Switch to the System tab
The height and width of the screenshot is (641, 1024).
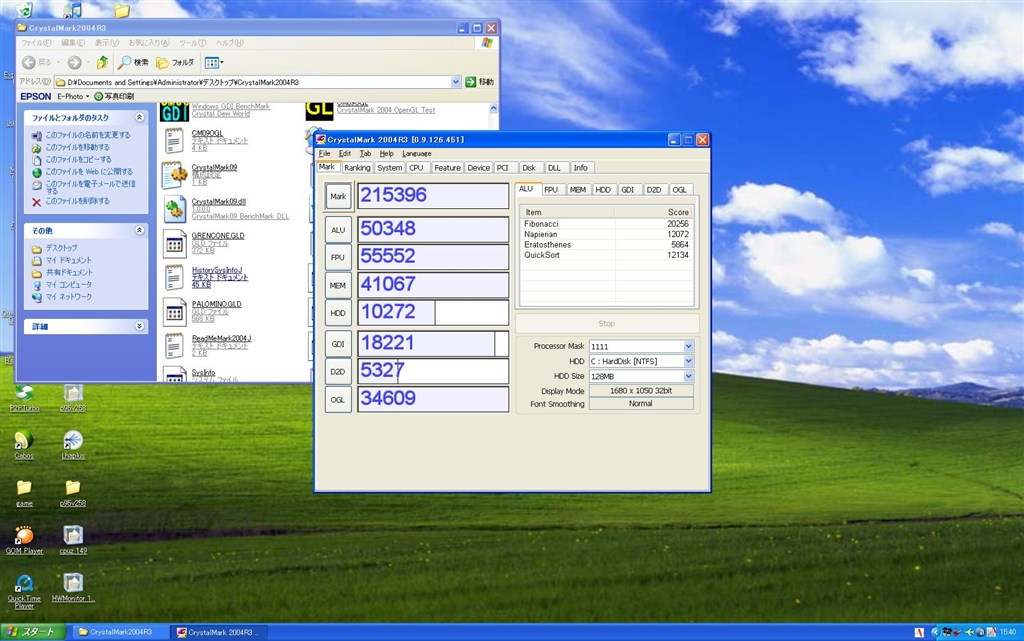pos(389,168)
